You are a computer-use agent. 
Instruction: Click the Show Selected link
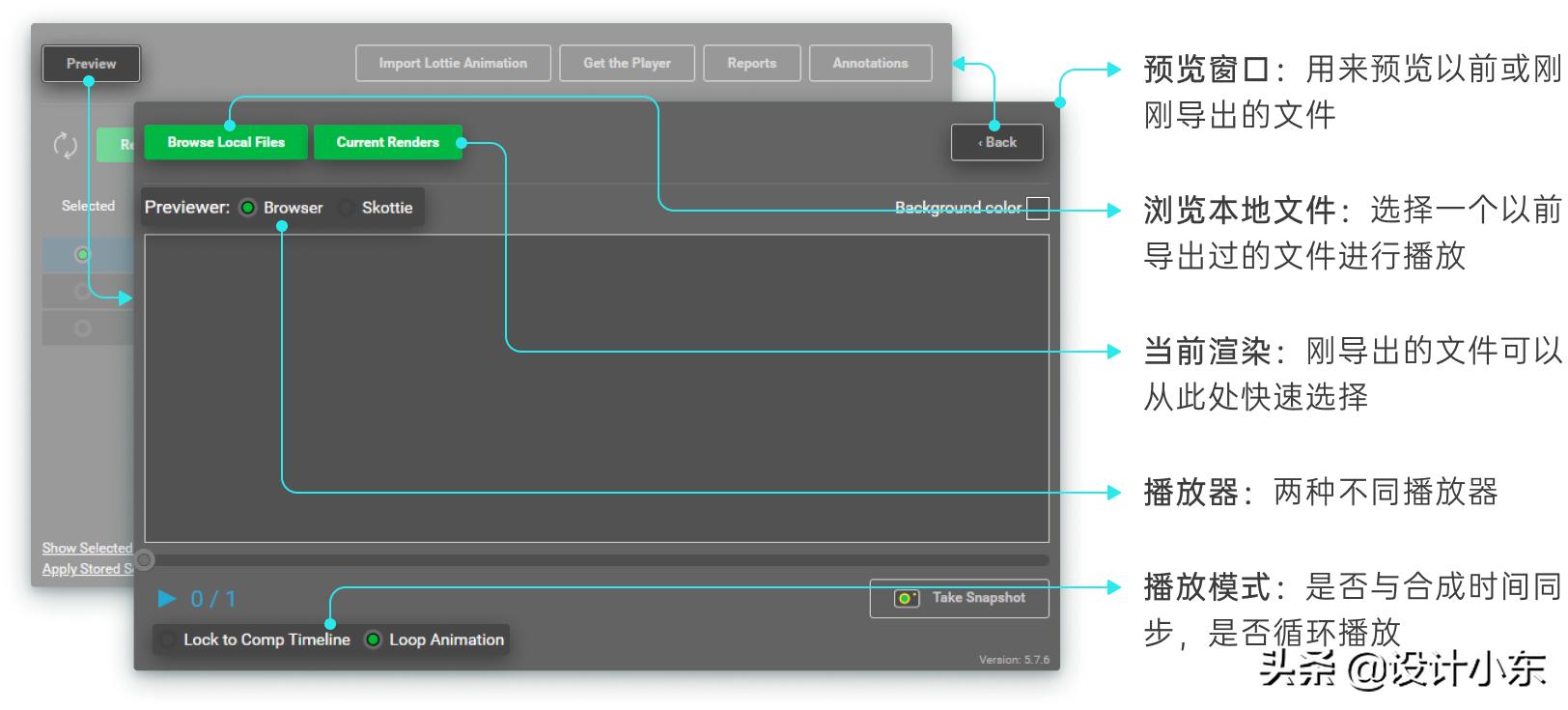86,548
